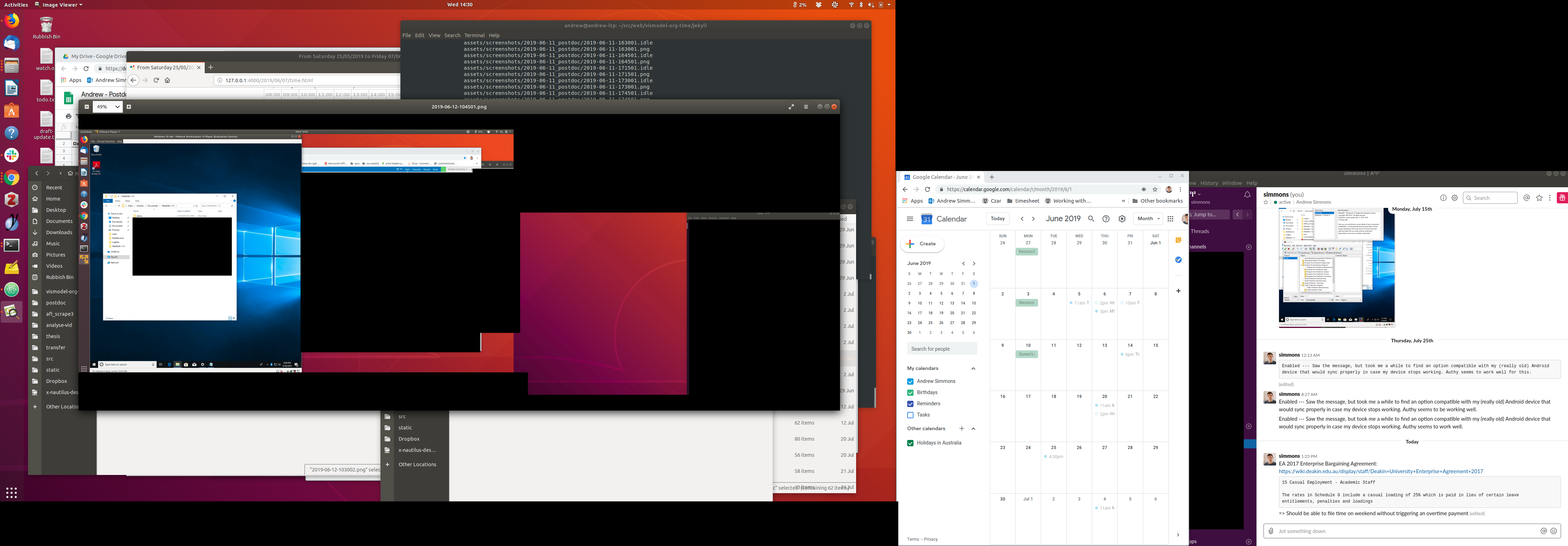1568x546 pixels.
Task: Toggle the Holidays in Australia calendar
Action: click(x=910, y=443)
